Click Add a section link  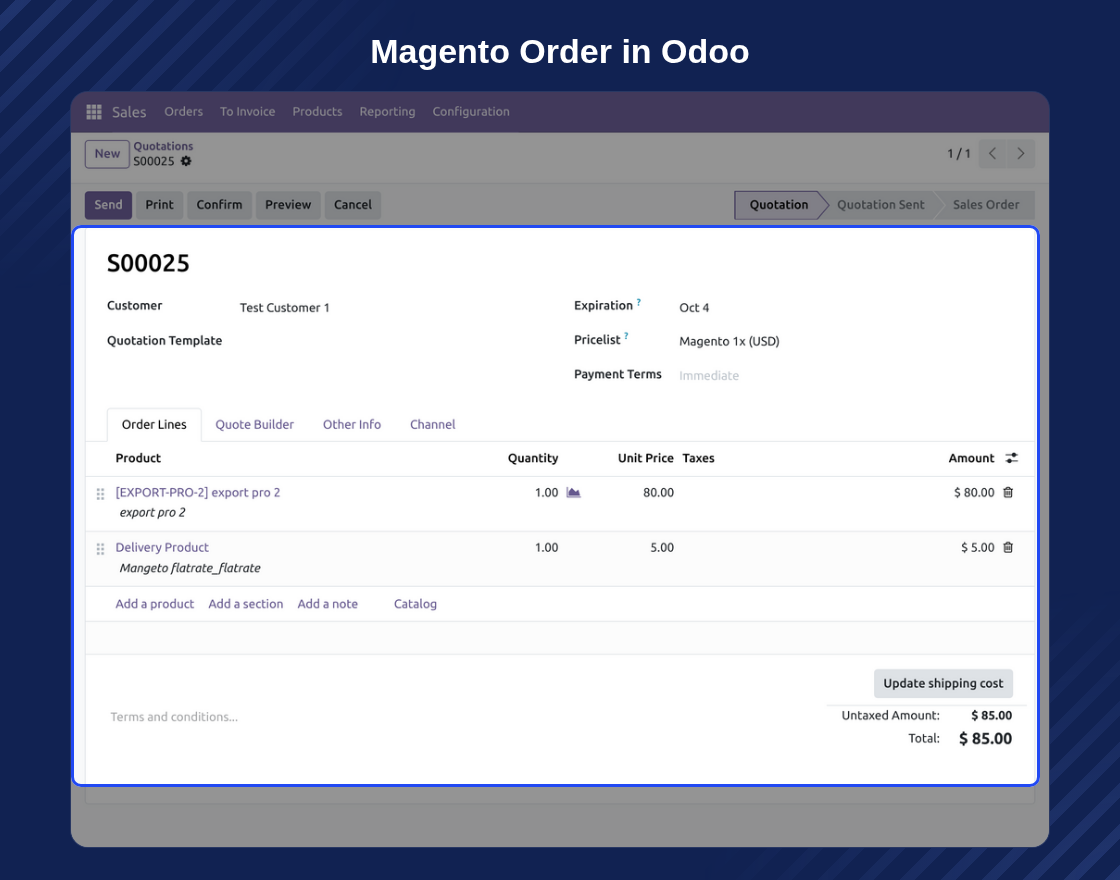(246, 604)
